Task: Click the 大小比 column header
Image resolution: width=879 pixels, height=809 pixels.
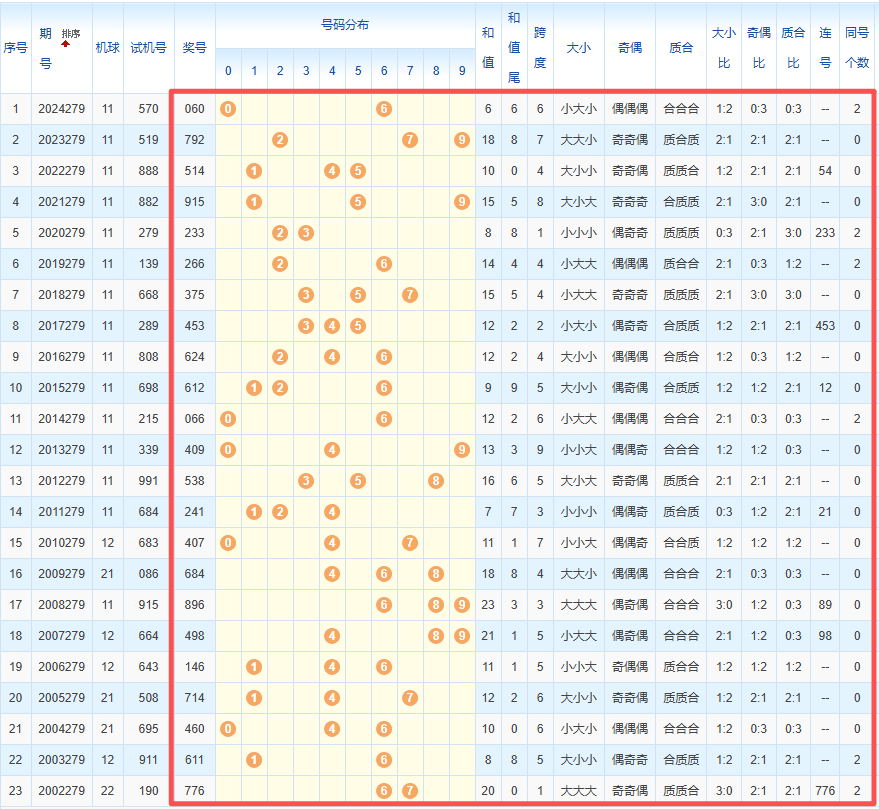Action: [724, 48]
